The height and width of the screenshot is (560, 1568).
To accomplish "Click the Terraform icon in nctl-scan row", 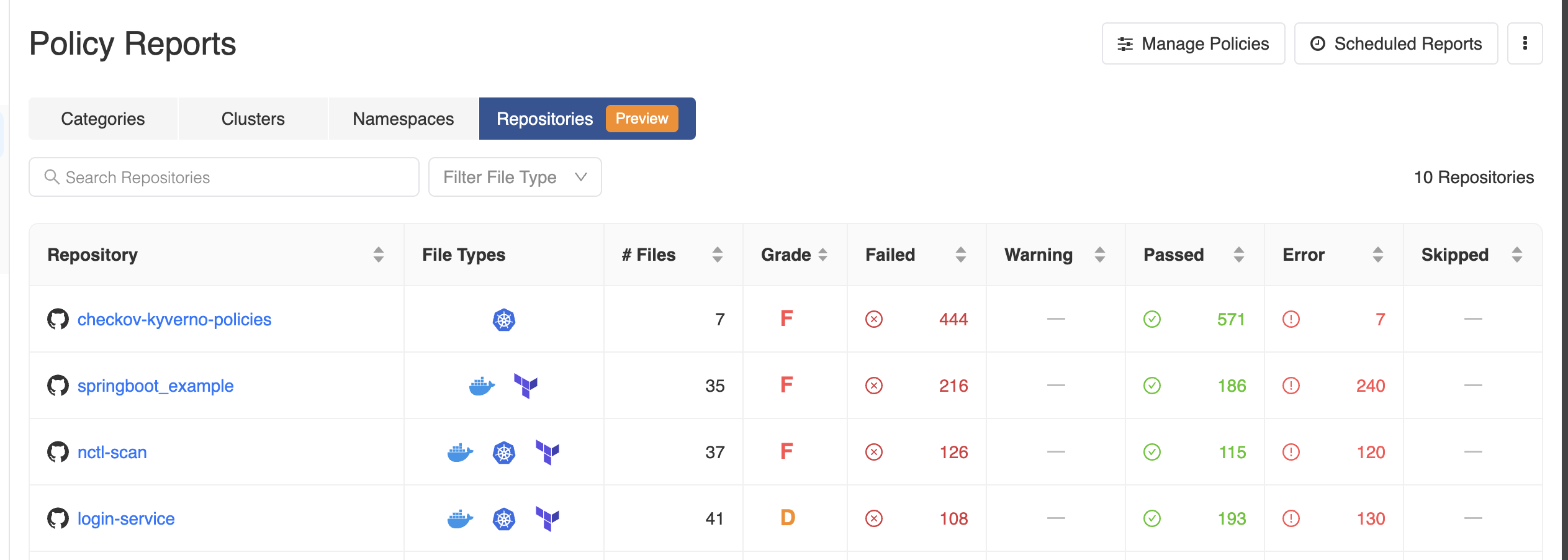I will pyautogui.click(x=547, y=453).
